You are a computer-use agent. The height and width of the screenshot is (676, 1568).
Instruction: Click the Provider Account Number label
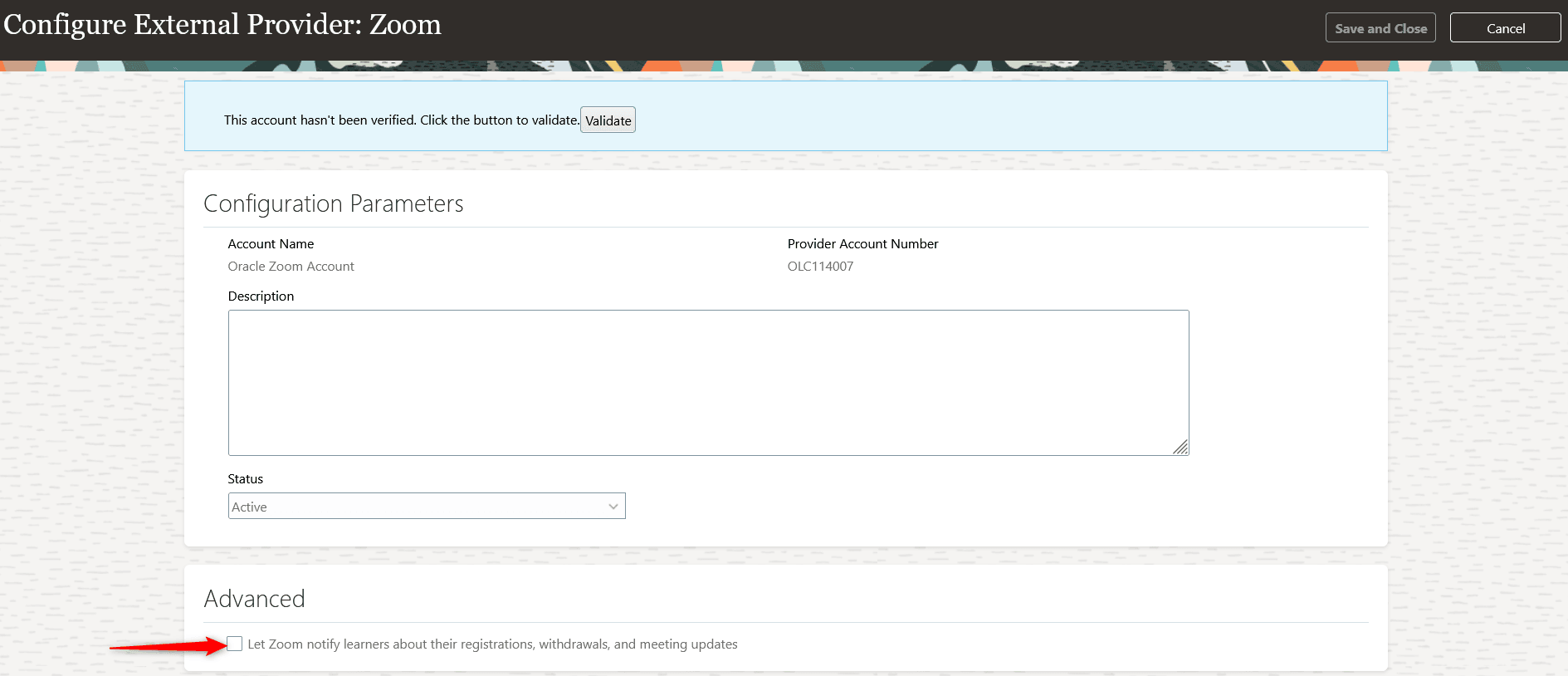coord(862,244)
